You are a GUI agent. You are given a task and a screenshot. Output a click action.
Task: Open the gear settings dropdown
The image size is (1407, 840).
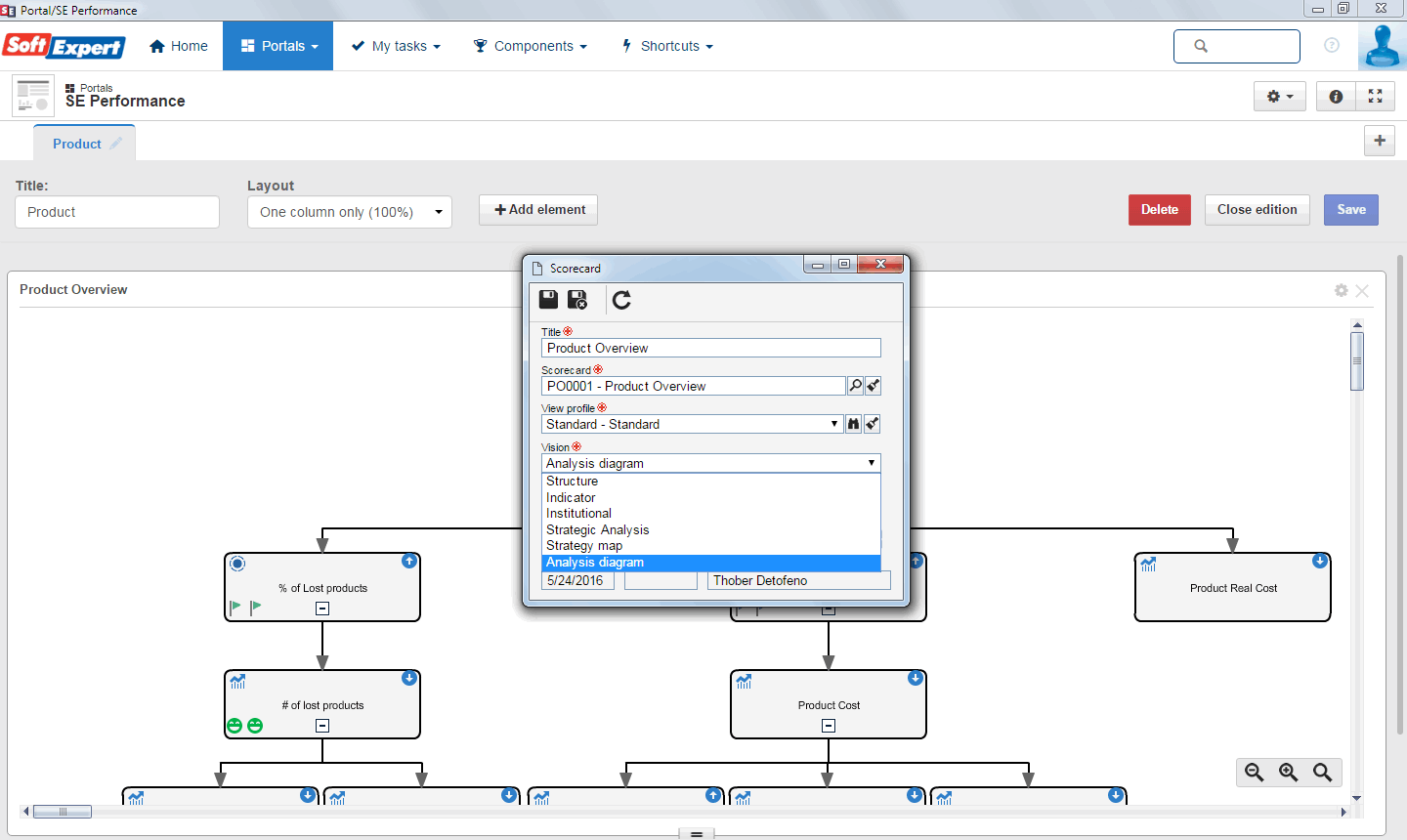[1280, 96]
